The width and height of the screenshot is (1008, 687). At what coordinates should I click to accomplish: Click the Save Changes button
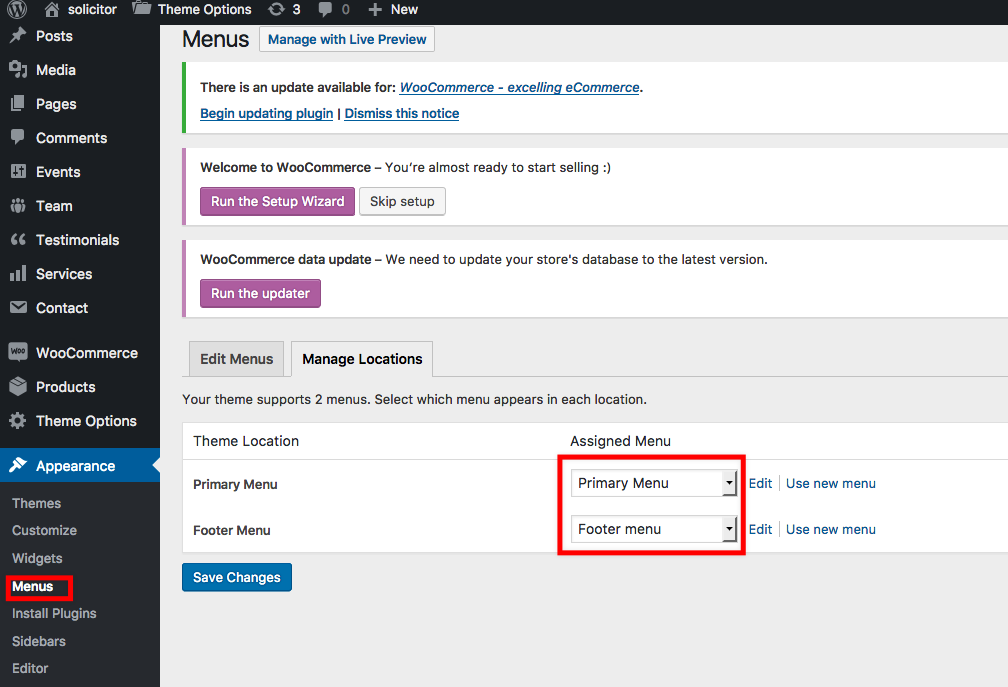pyautogui.click(x=237, y=577)
